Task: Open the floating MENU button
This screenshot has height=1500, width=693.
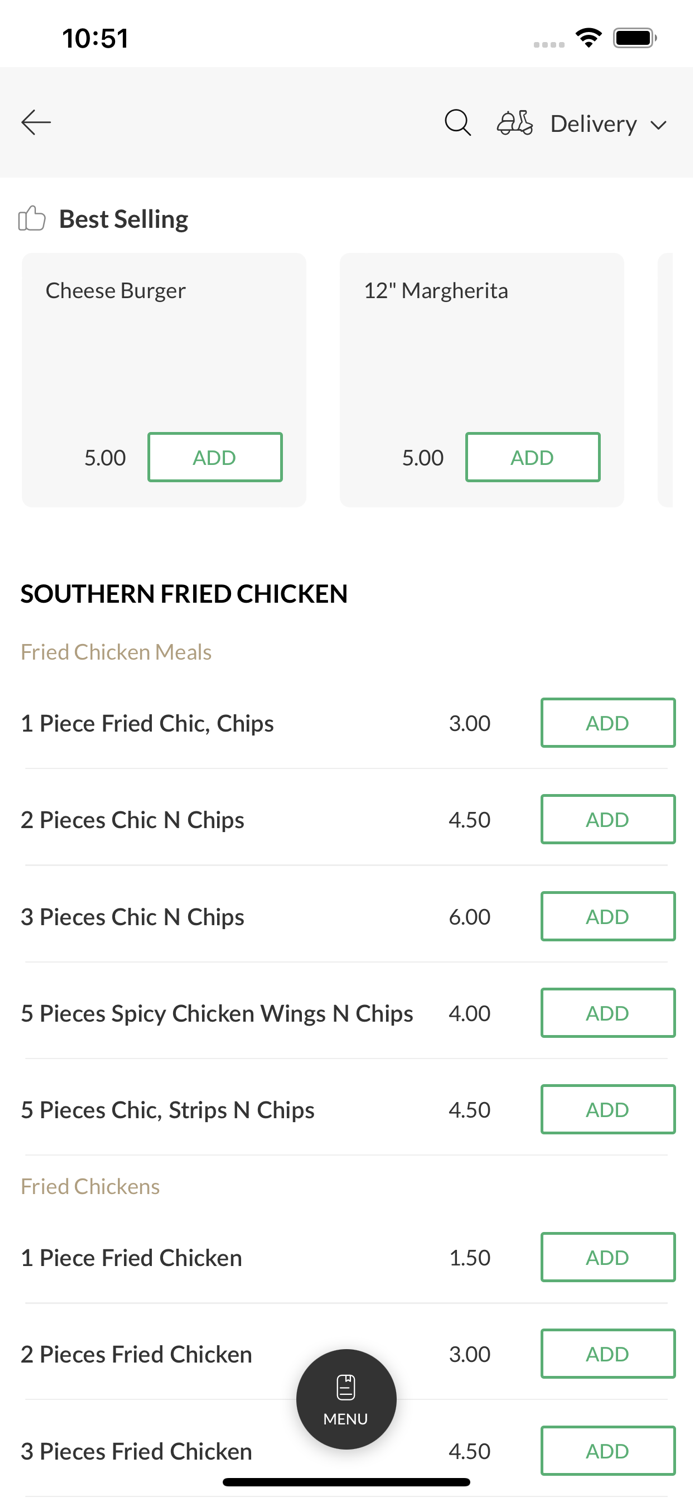Action: pos(346,1398)
